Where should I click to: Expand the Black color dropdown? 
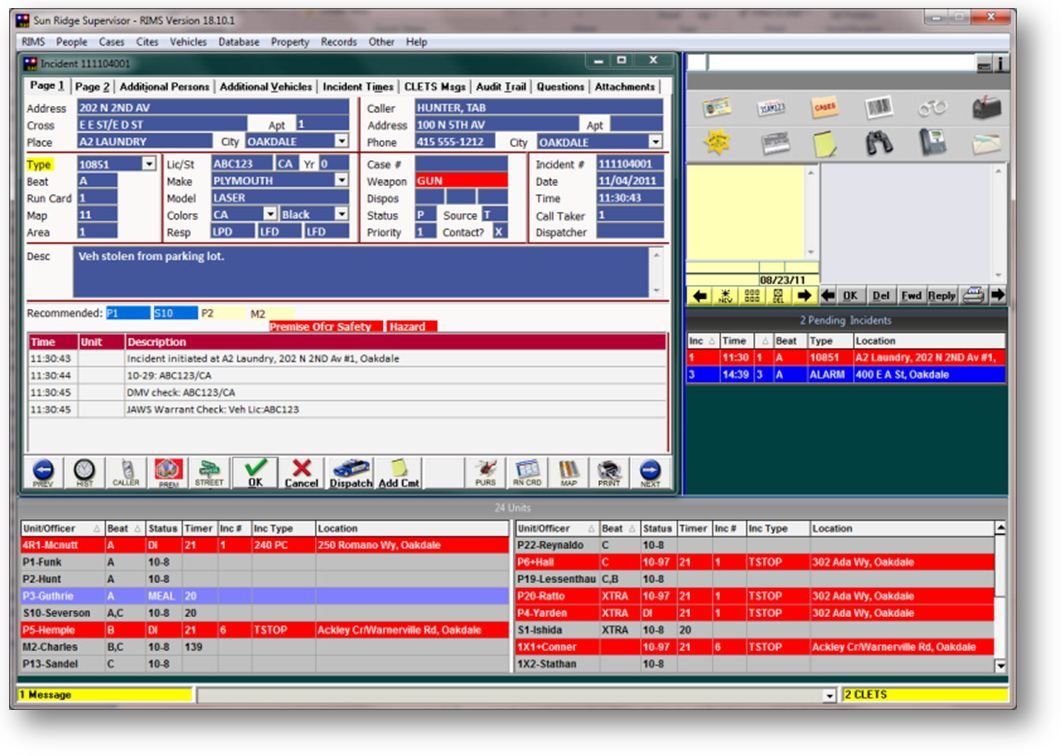pyautogui.click(x=342, y=214)
